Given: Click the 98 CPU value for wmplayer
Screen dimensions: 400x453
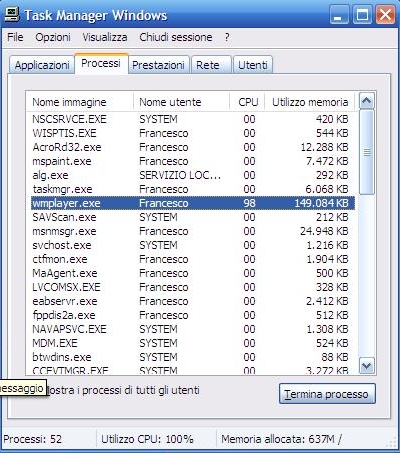Looking at the screenshot, I should [249, 203].
